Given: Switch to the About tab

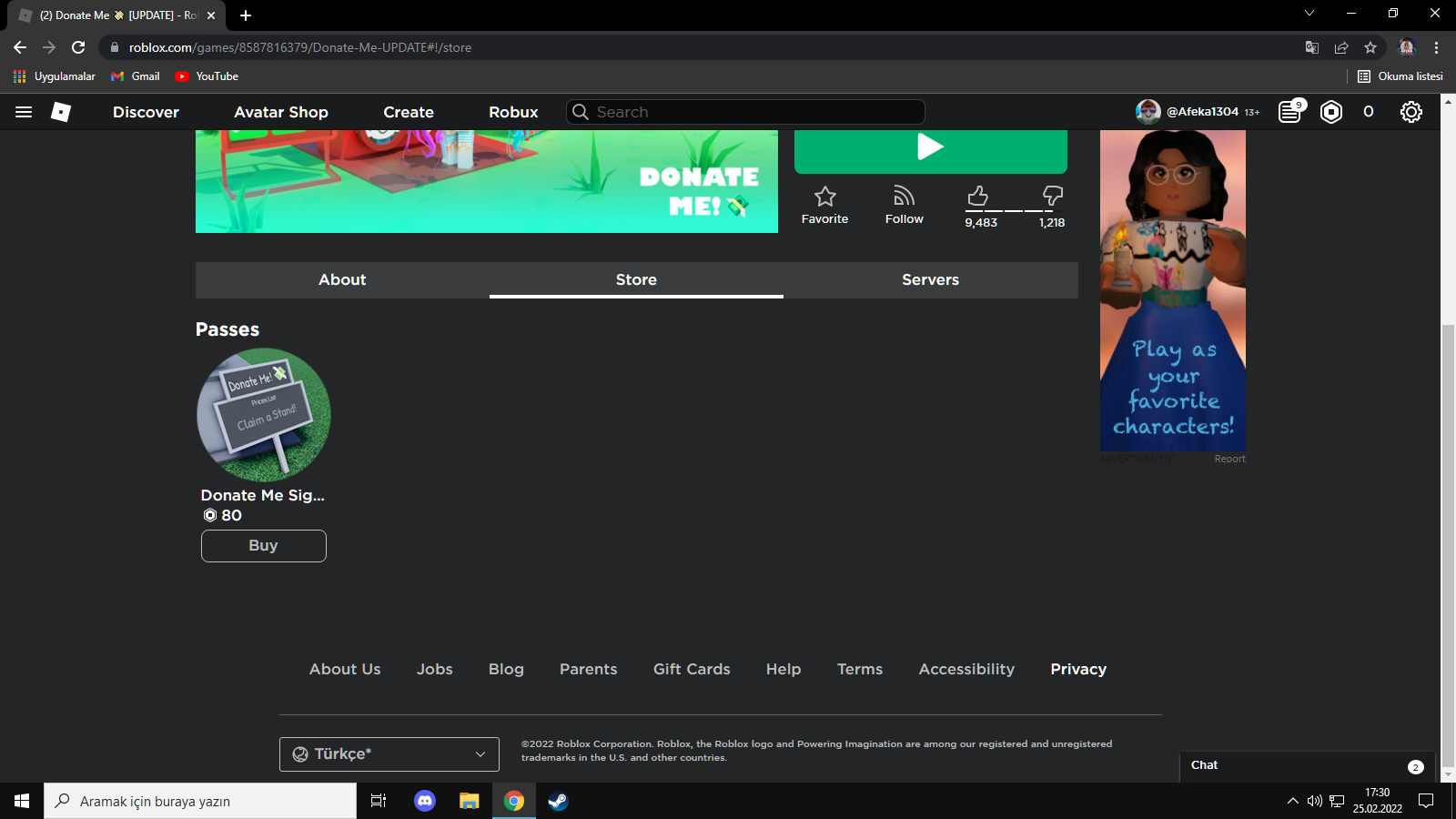Looking at the screenshot, I should (x=342, y=280).
